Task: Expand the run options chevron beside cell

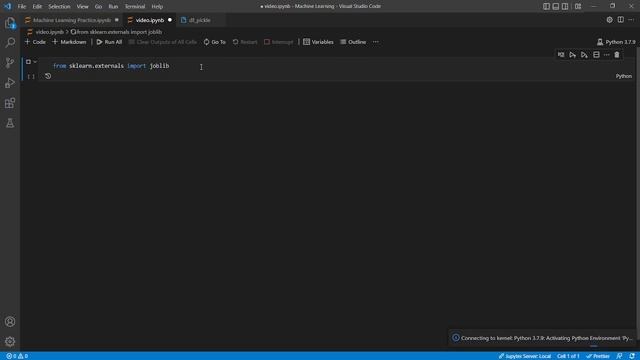Action: 35,62
